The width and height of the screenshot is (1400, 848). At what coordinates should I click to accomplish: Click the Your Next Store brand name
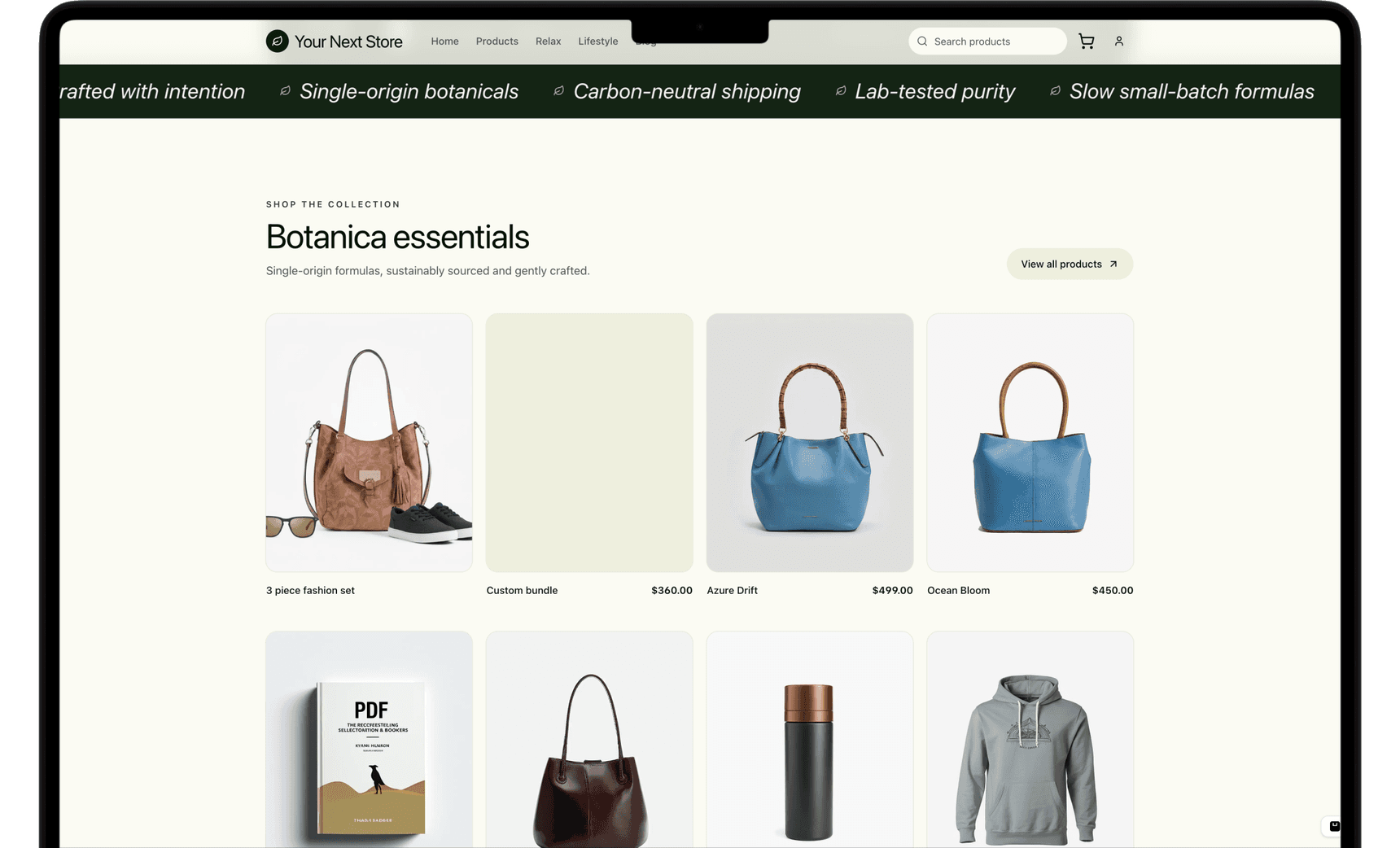pyautogui.click(x=348, y=42)
